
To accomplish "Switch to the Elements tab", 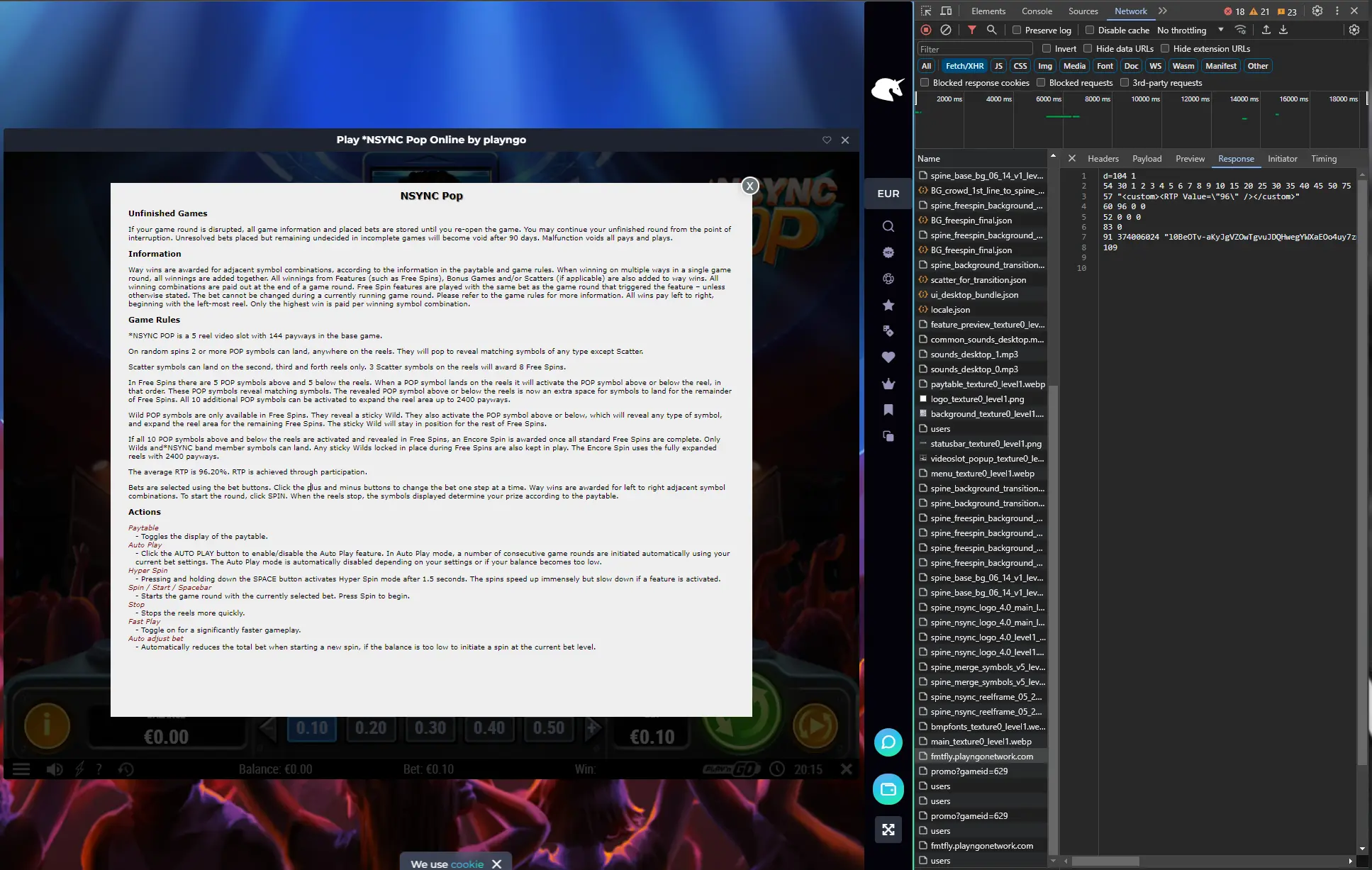I will 988,11.
